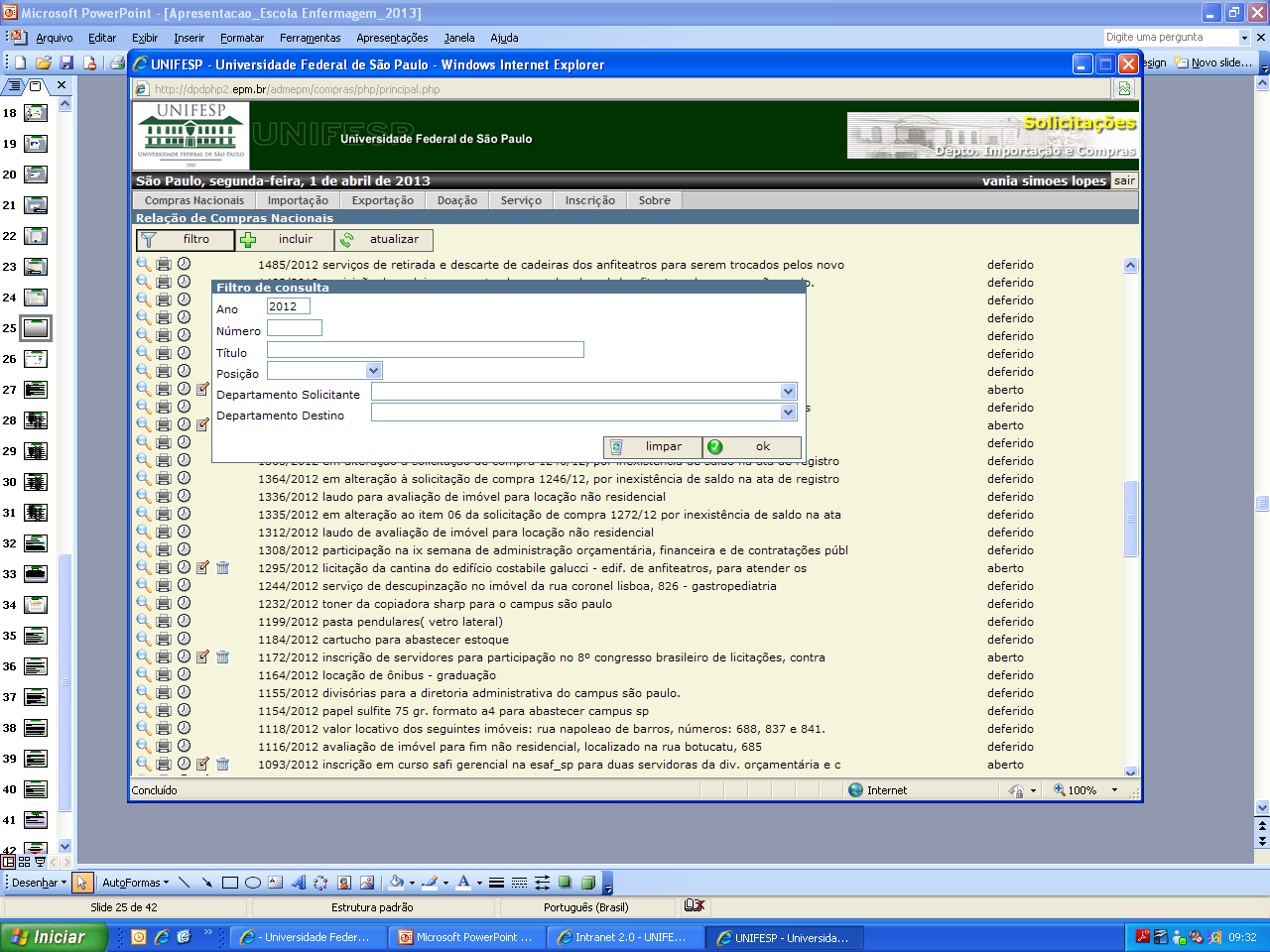Click Save icon in PowerPoint toolbar
The height and width of the screenshot is (952, 1270).
tap(66, 62)
